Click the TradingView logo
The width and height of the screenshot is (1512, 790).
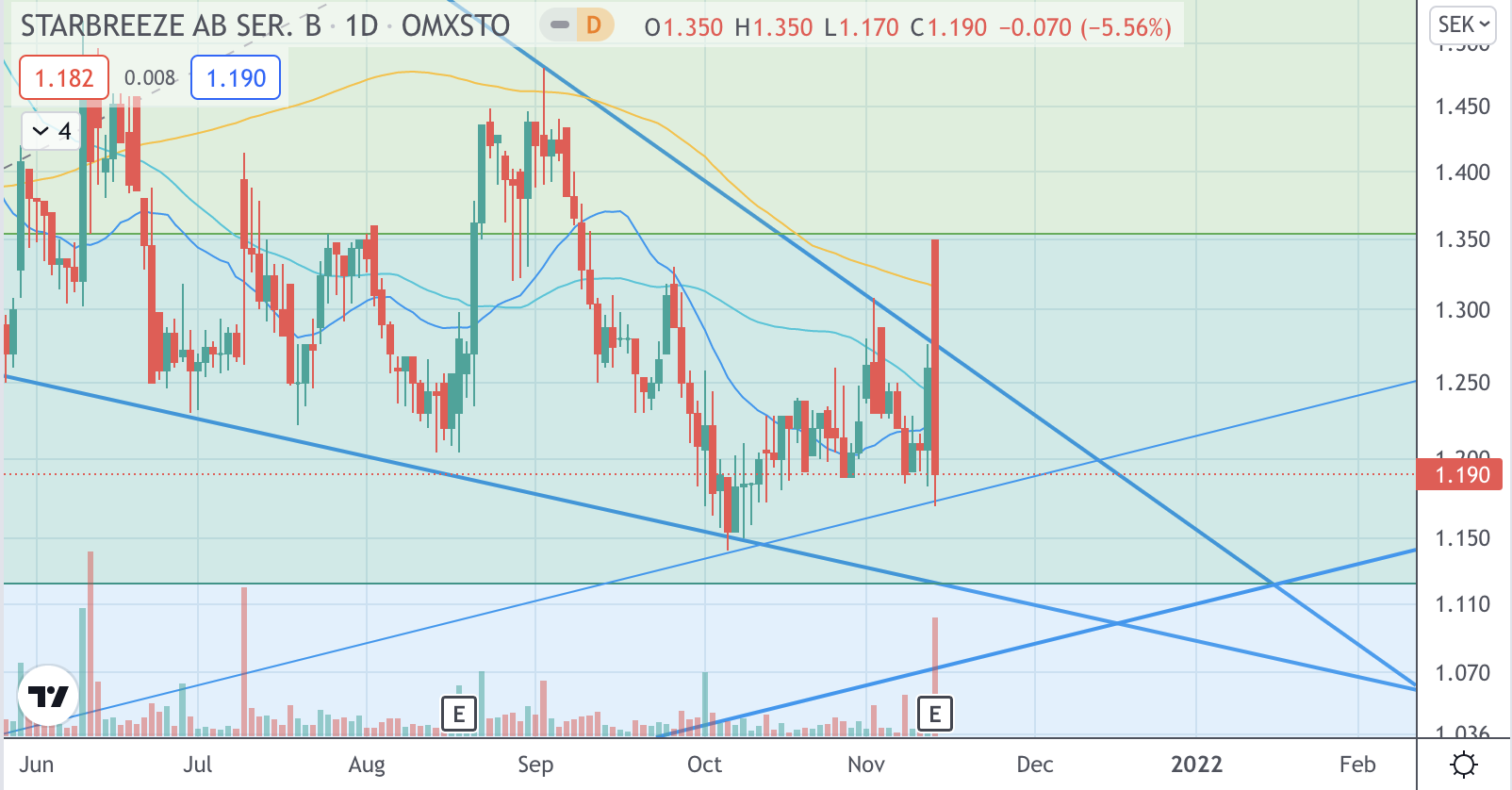(x=48, y=696)
